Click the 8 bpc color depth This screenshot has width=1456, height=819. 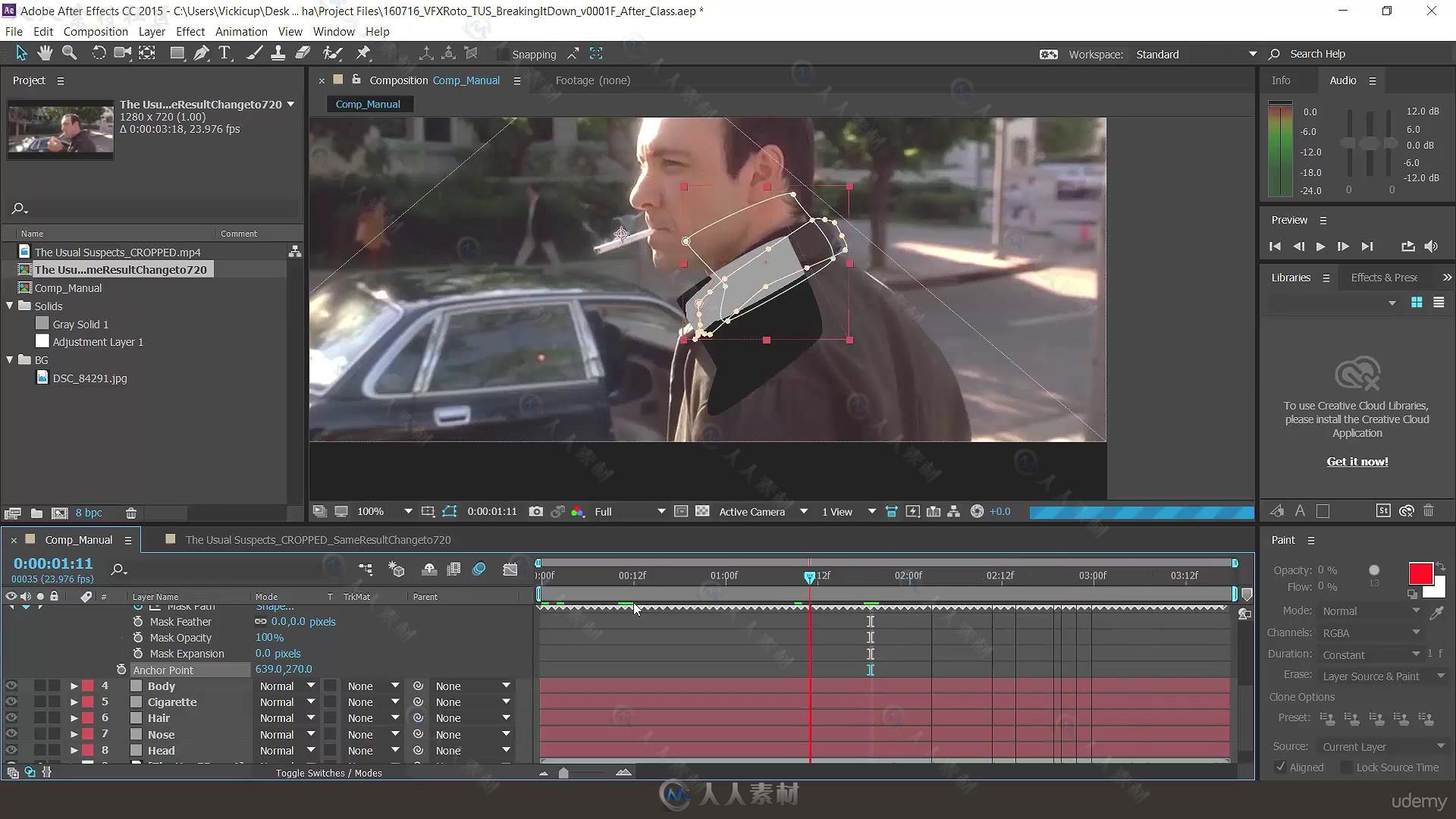[89, 513]
